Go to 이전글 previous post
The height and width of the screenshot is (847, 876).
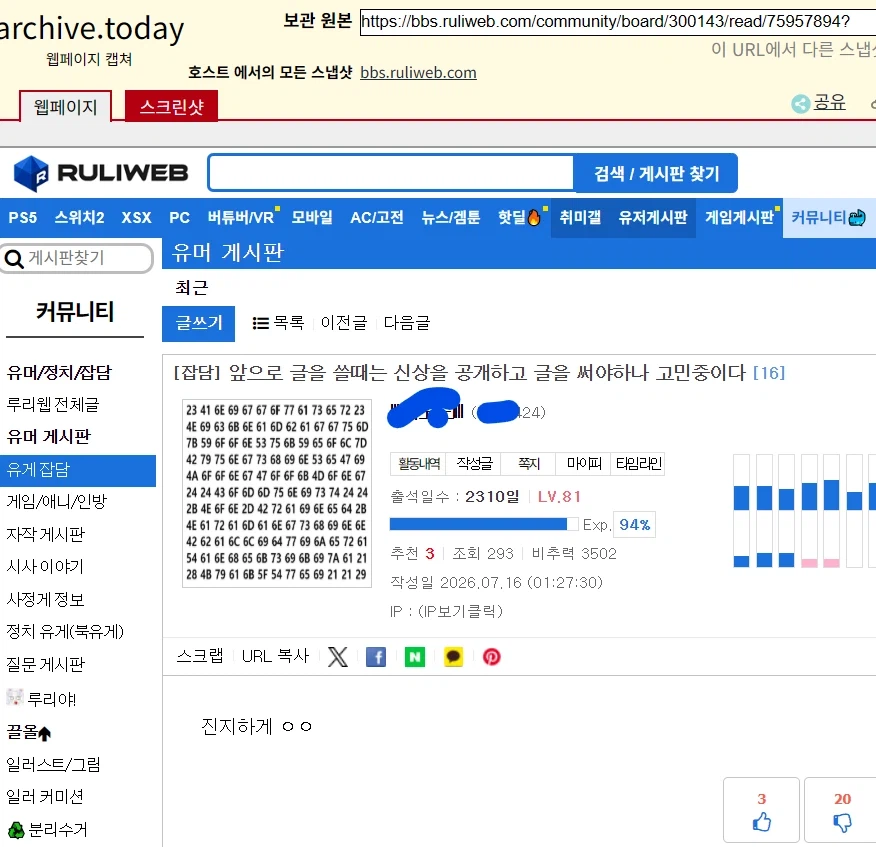coord(344,323)
